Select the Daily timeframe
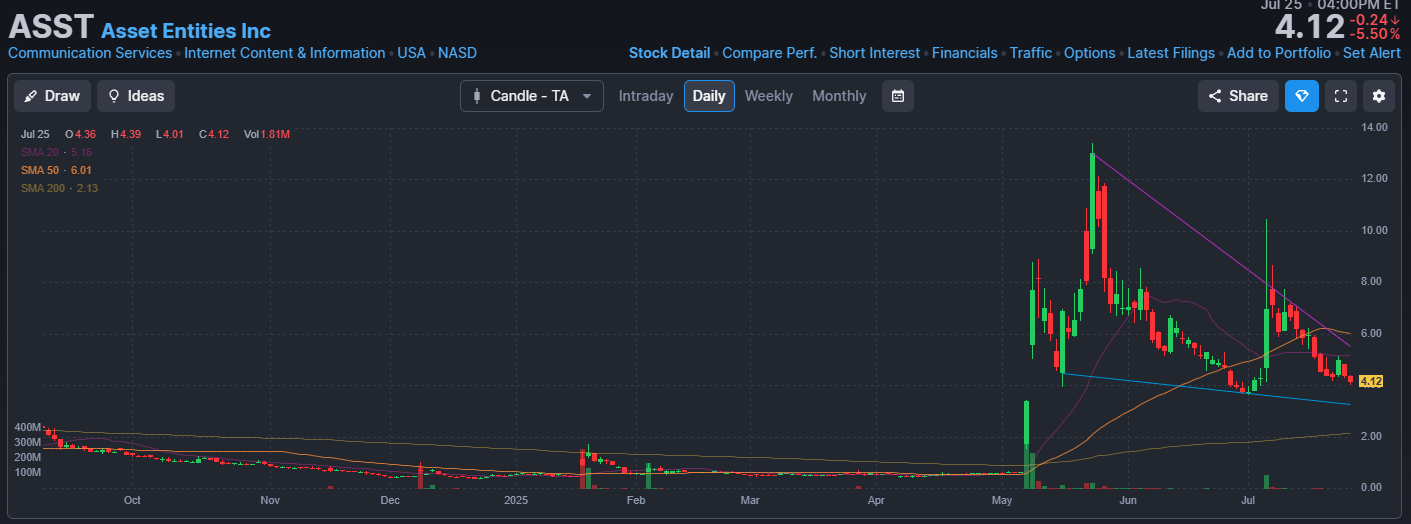Image resolution: width=1411 pixels, height=524 pixels. (709, 96)
